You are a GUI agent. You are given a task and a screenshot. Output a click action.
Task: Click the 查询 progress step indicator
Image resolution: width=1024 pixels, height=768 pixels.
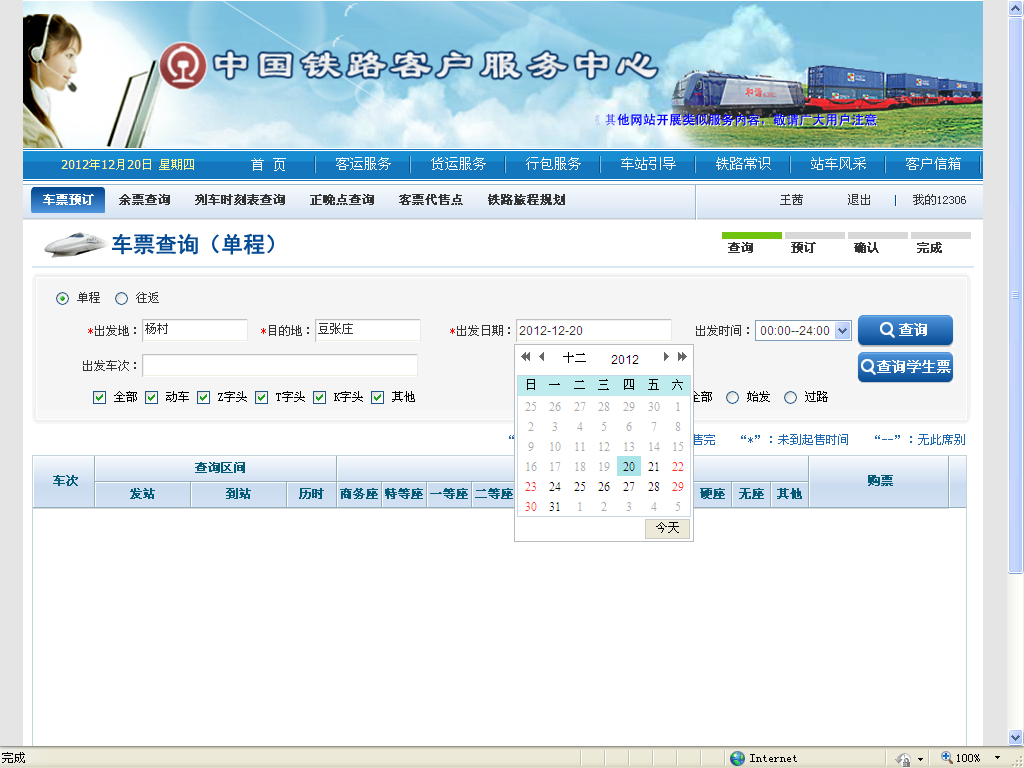point(752,244)
